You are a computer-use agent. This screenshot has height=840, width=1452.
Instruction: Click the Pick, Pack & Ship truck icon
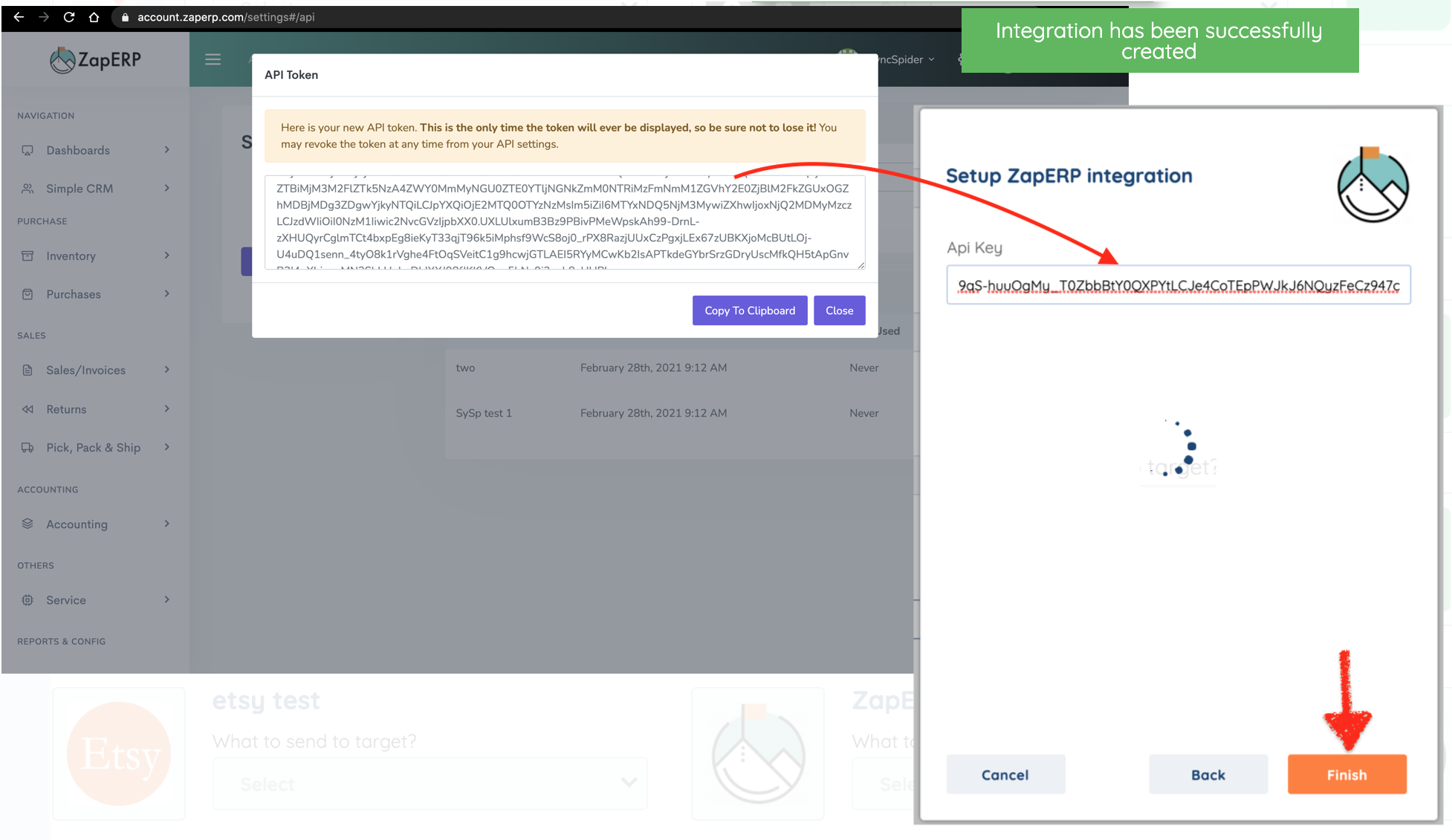pyautogui.click(x=27, y=447)
